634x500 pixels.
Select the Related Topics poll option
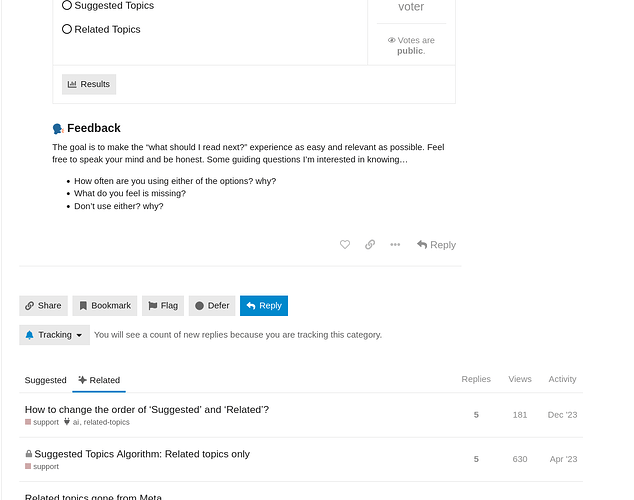[67, 29]
